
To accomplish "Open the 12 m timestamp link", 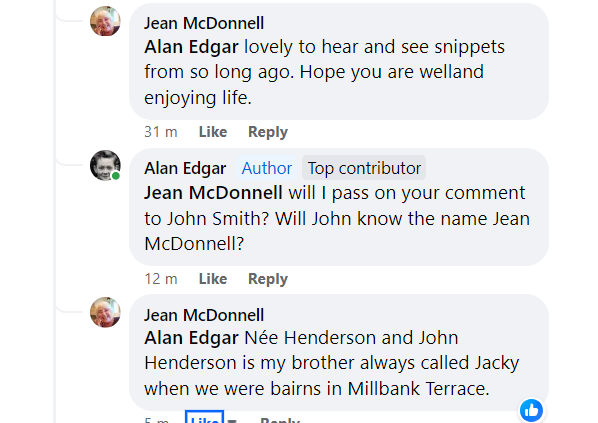I will 161,279.
